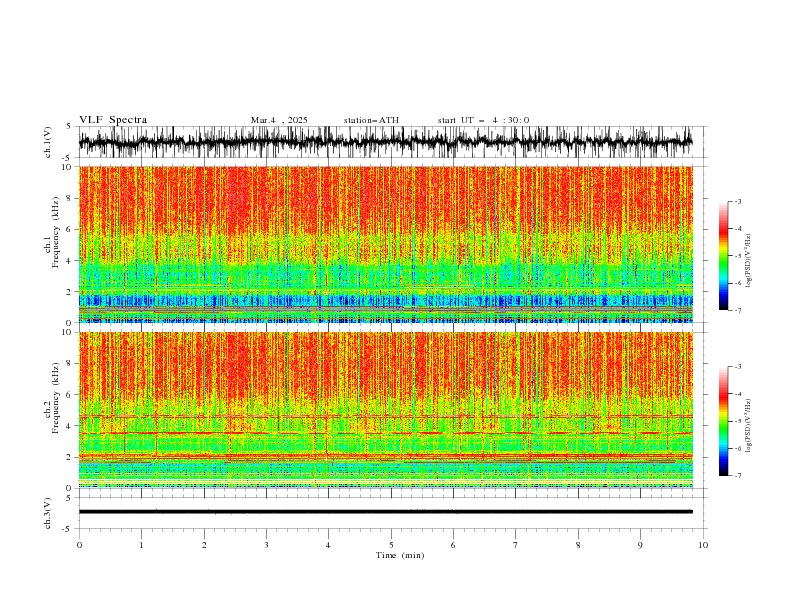The height and width of the screenshot is (612, 792).
Task: Click the "6" tick on ch.2 frequency axis
Action: (69, 395)
